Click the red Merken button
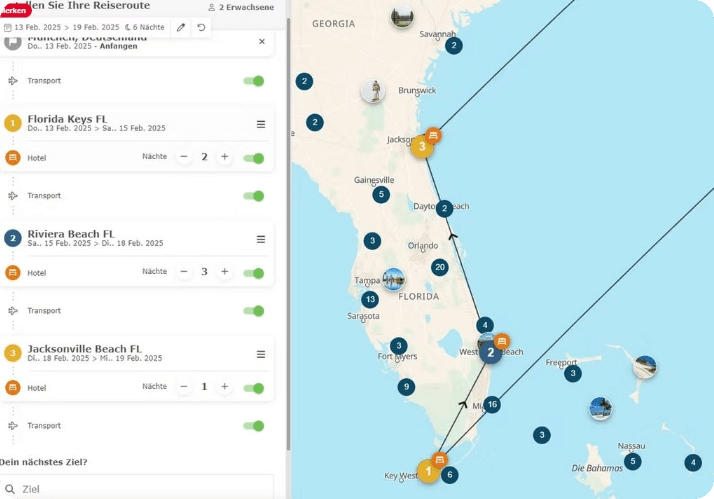 click(x=13, y=9)
